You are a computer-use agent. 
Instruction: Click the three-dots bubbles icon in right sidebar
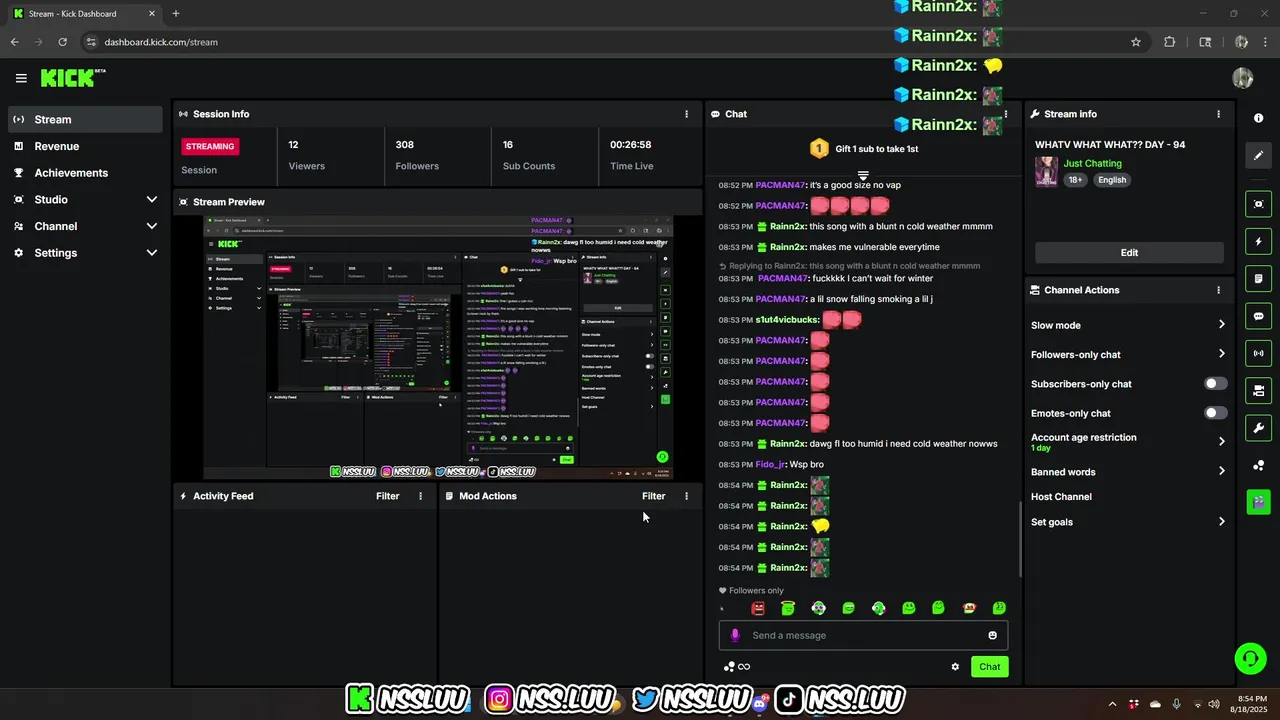1258,465
